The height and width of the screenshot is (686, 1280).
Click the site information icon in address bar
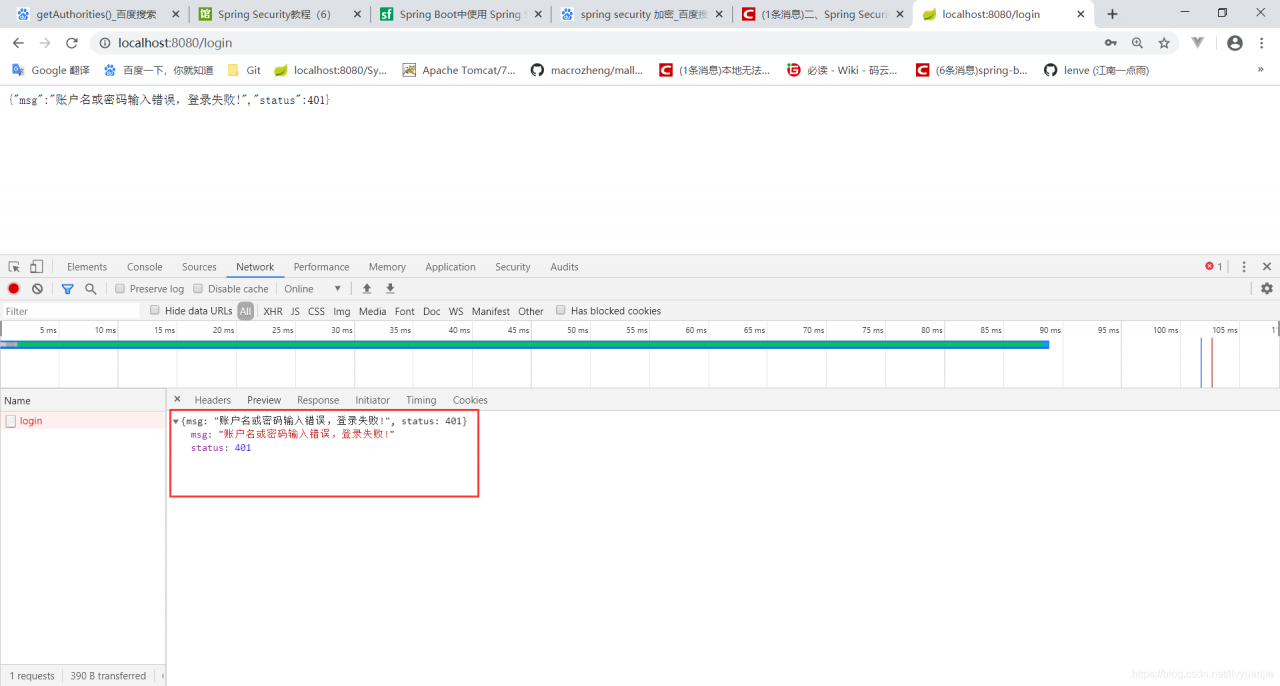pos(104,43)
